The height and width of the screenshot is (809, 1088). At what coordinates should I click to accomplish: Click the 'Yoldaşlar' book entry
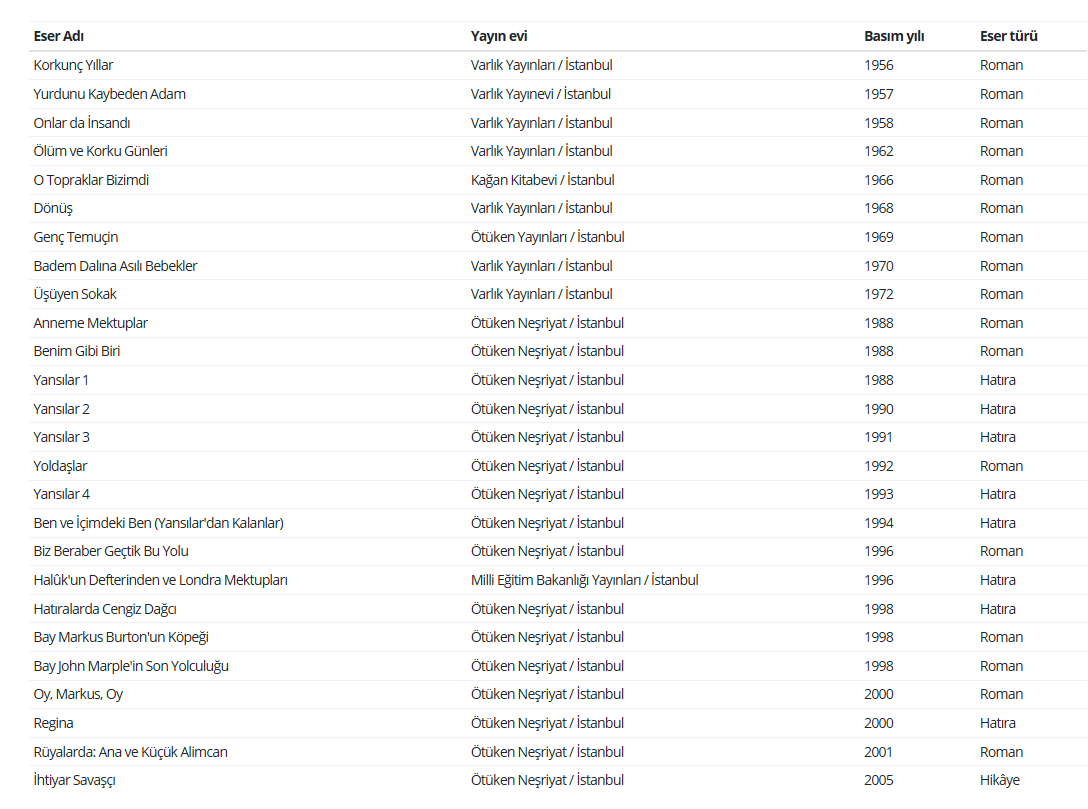(x=60, y=466)
